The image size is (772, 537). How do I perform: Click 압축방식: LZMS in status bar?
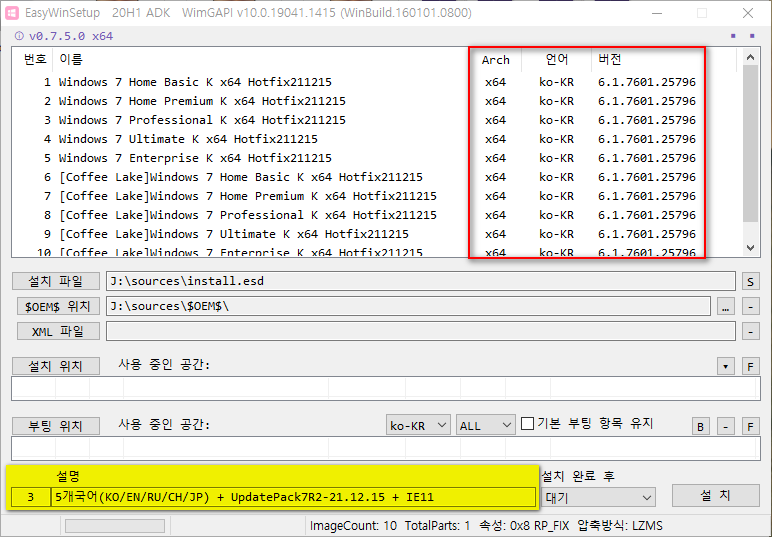pyautogui.click(x=620, y=526)
